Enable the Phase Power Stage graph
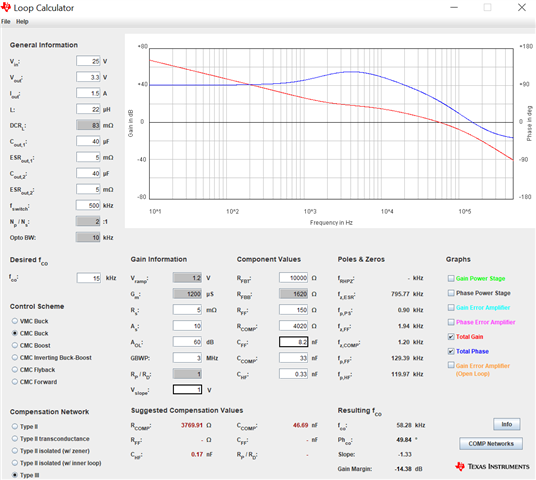The image size is (536, 480). pyautogui.click(x=451, y=293)
